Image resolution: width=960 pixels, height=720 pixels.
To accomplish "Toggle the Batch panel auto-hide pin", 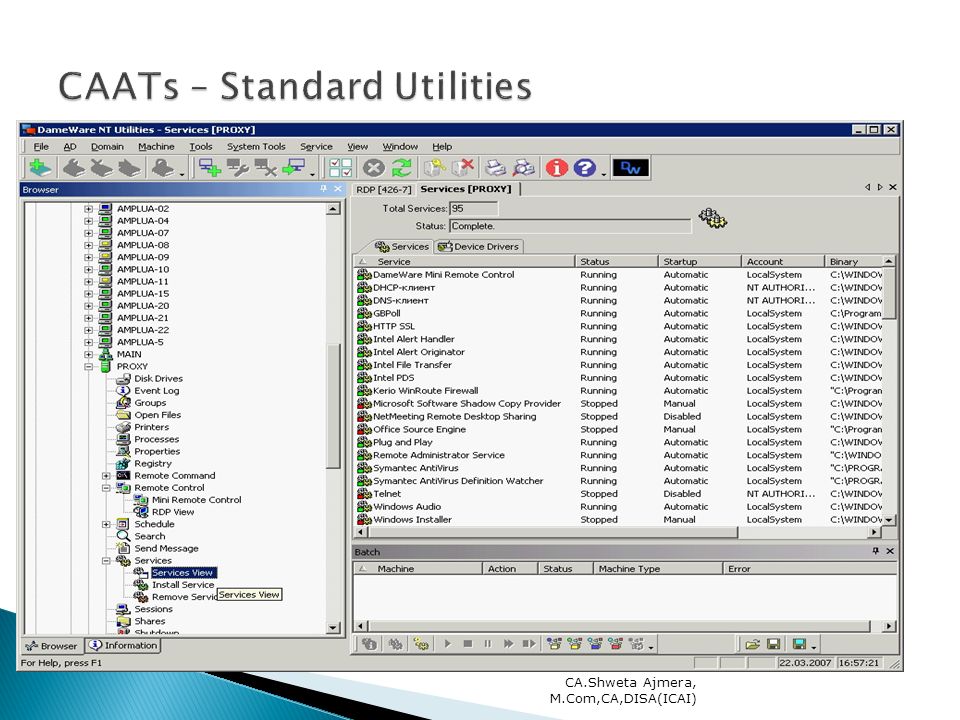I will [876, 551].
